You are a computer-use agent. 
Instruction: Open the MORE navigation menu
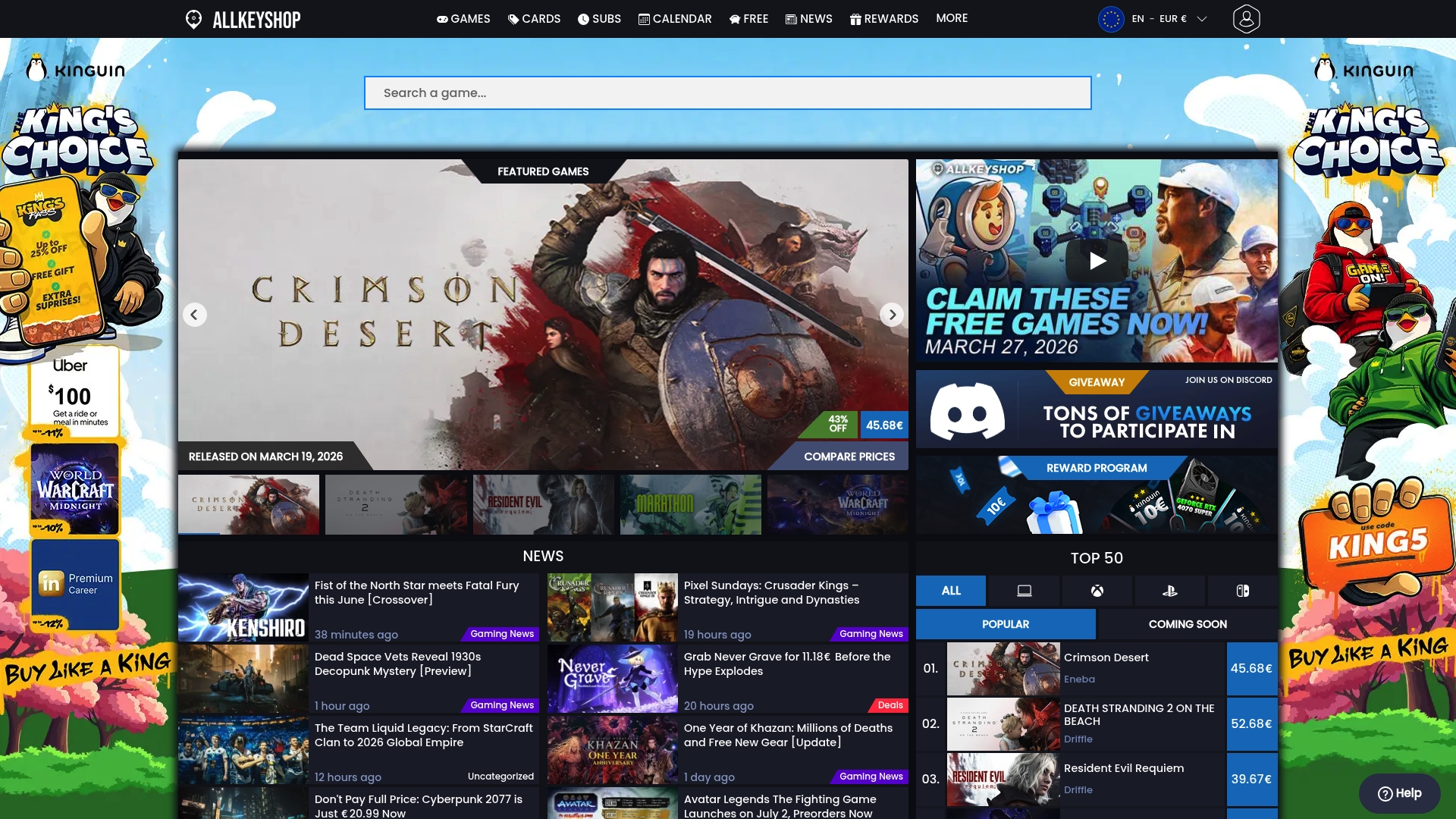click(951, 18)
